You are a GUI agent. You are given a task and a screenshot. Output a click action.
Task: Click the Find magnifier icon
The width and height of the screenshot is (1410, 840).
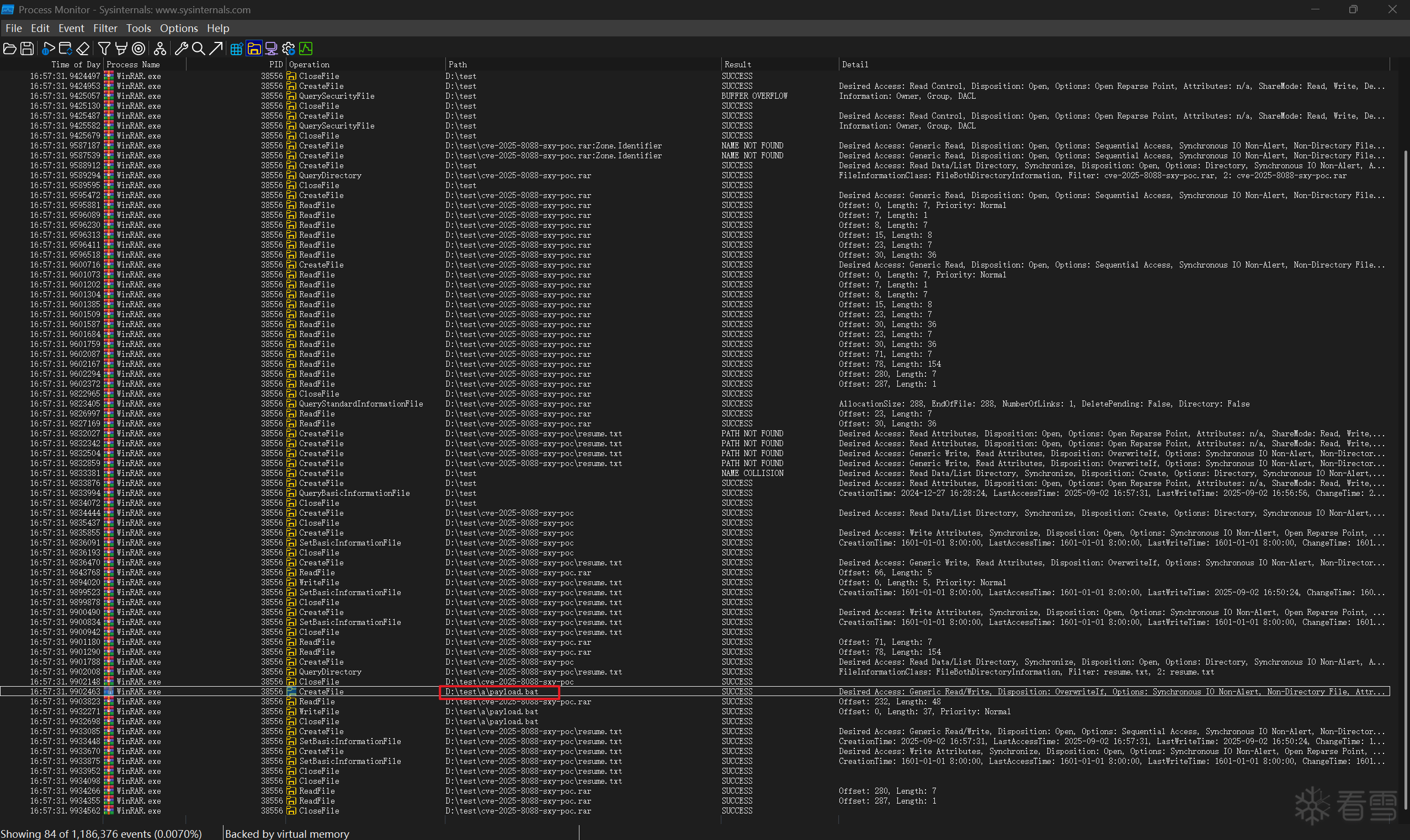198,49
